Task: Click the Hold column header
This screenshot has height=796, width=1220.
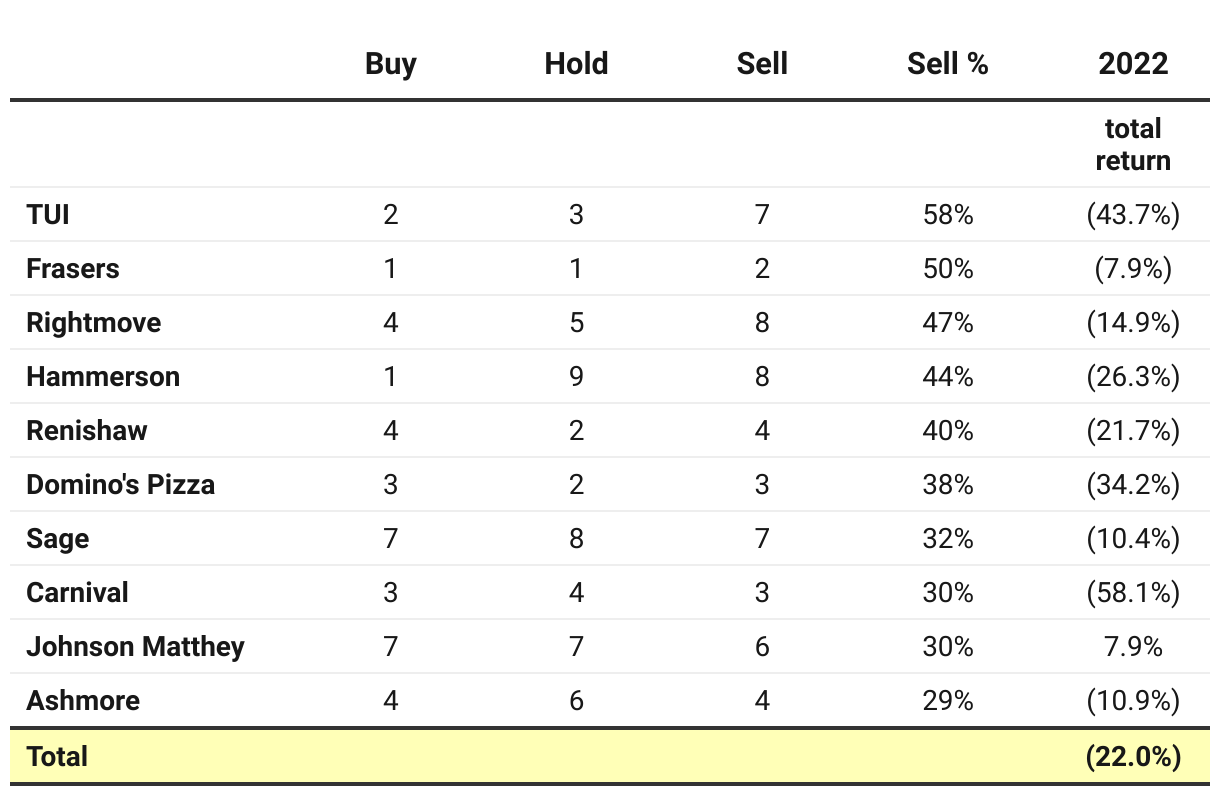Action: (x=576, y=64)
